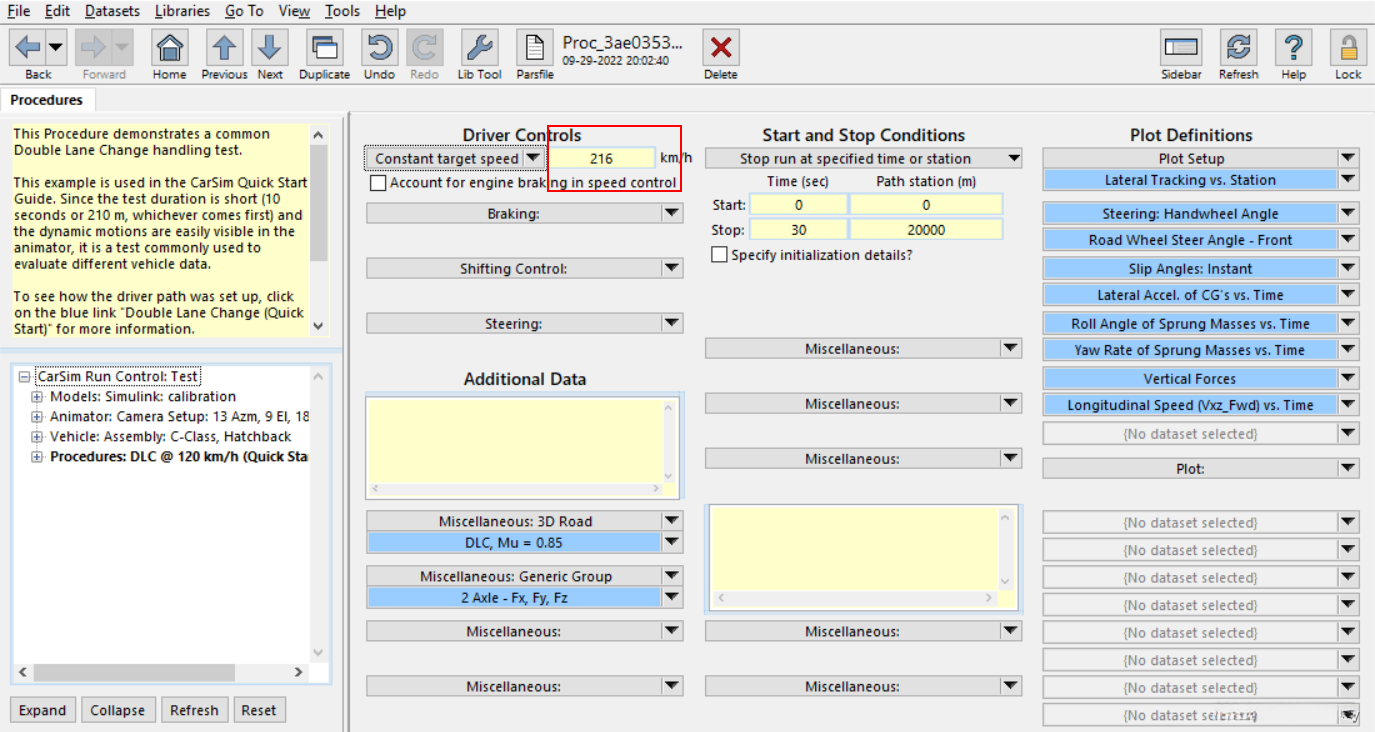1375x732 pixels.
Task: Open the Parsfile document icon
Action: pyautogui.click(x=535, y=48)
